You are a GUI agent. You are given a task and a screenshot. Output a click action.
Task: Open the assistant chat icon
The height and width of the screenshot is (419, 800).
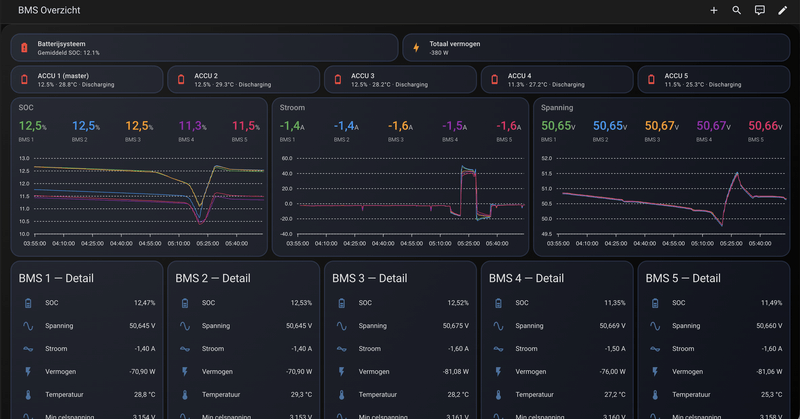760,10
